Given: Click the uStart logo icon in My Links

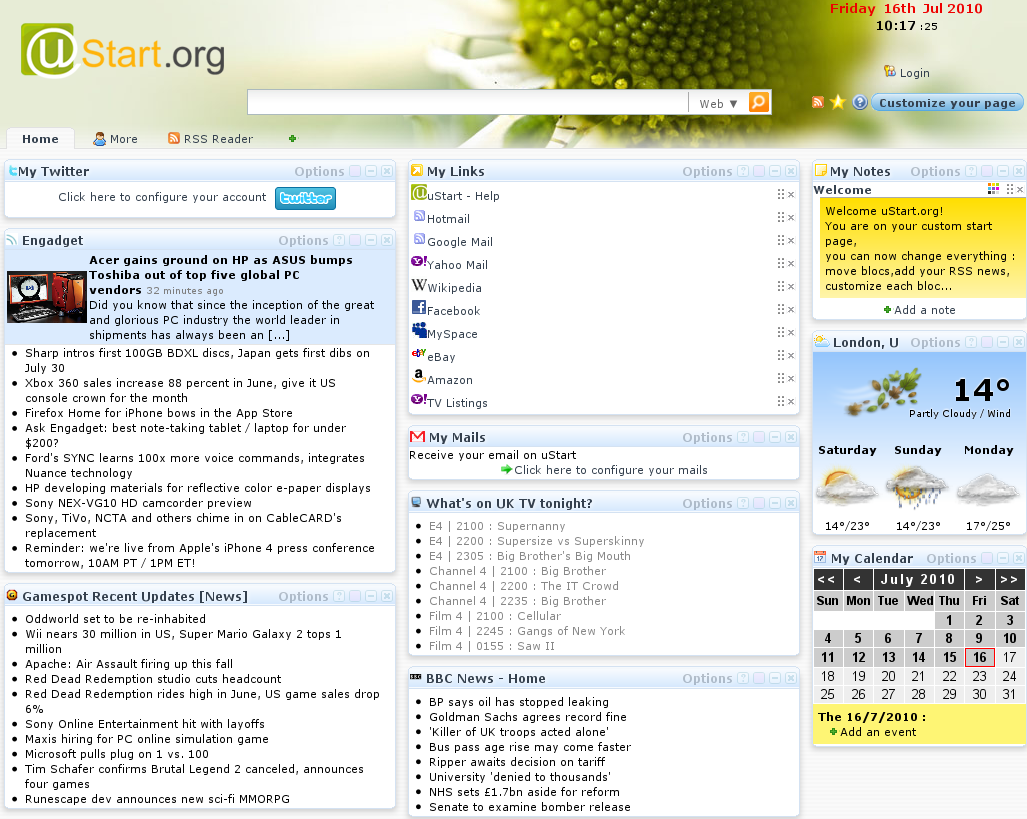Looking at the screenshot, I should click(x=419, y=193).
